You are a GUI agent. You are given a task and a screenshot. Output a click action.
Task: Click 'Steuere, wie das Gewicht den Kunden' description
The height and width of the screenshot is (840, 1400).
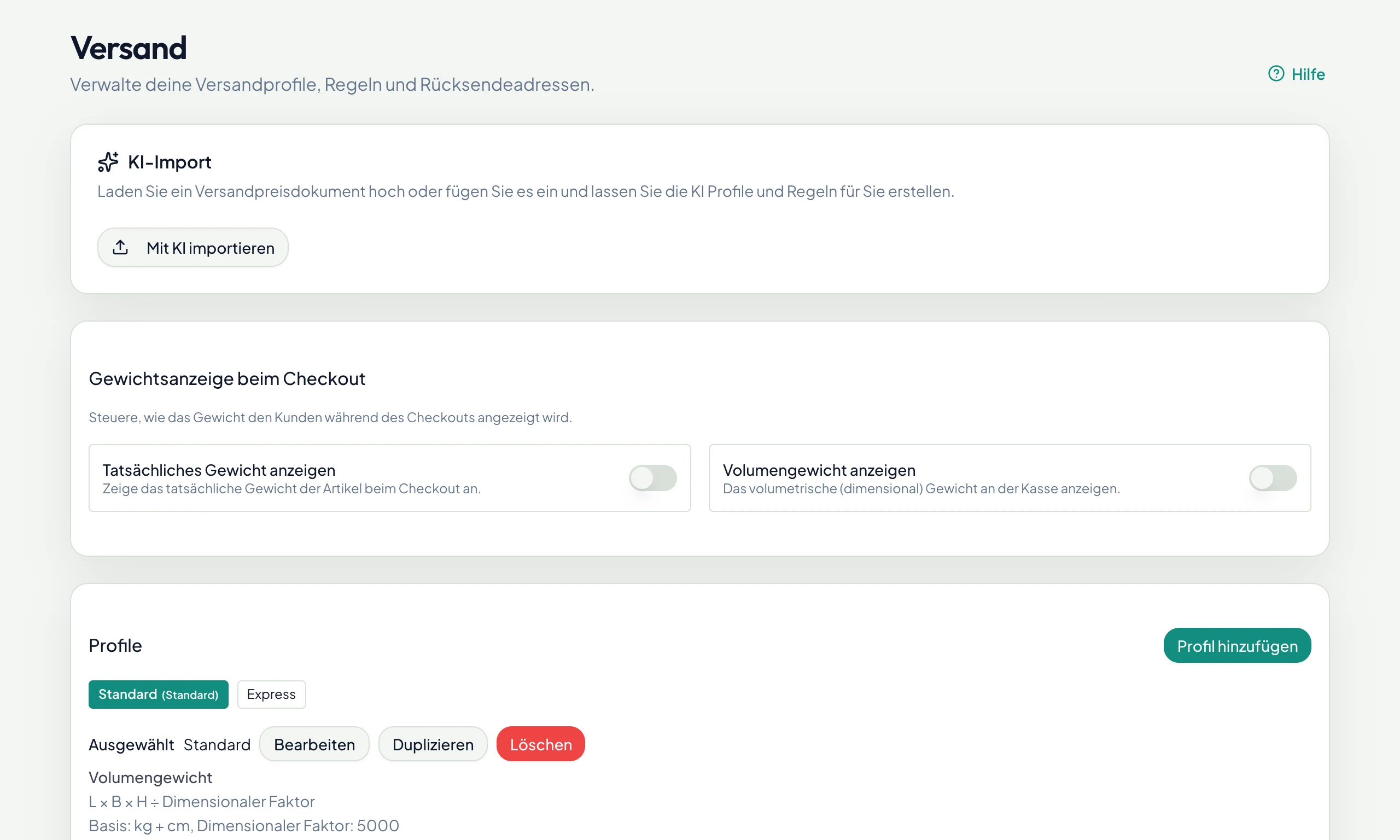[330, 417]
